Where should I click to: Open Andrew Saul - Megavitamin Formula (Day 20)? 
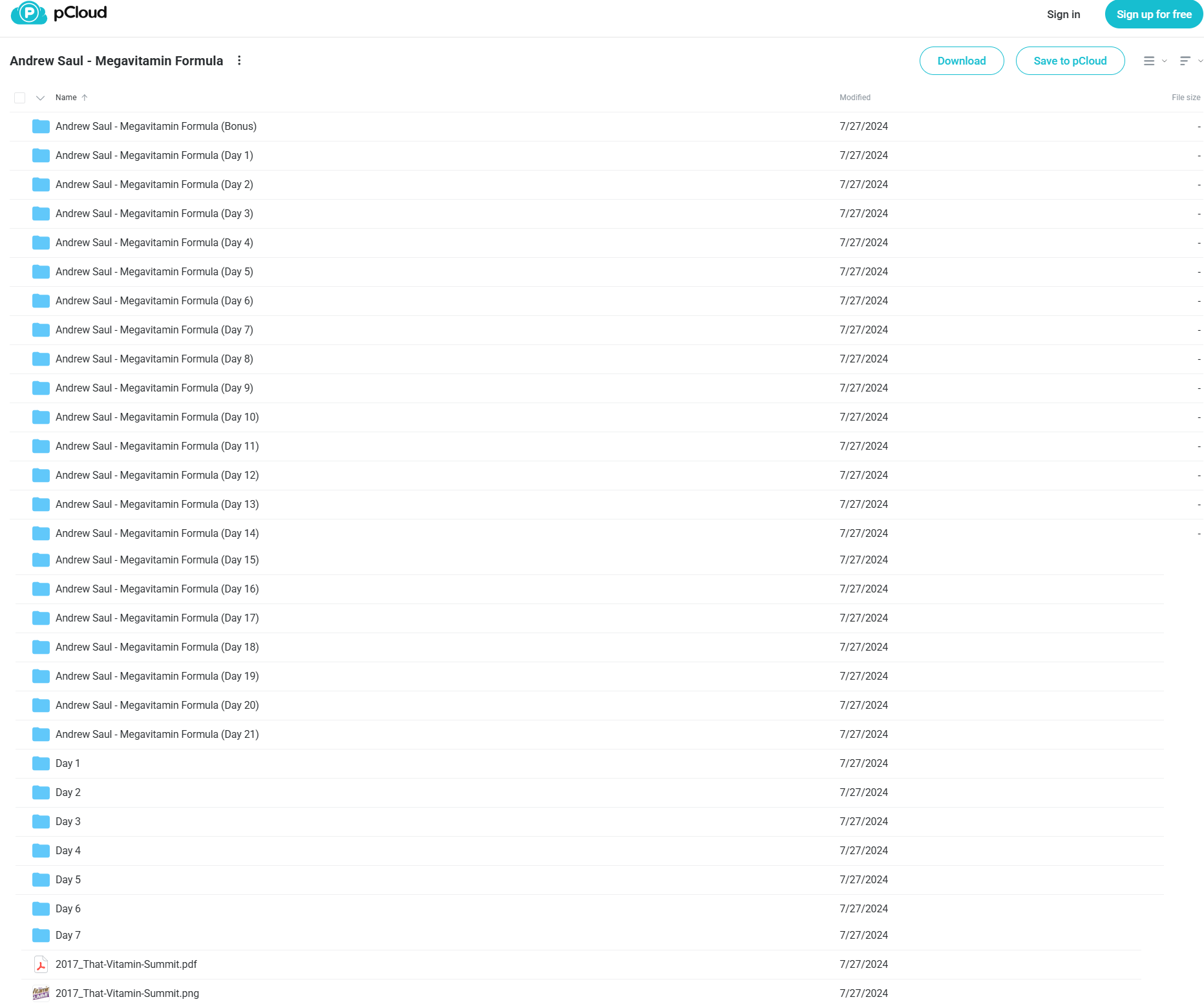click(x=157, y=705)
